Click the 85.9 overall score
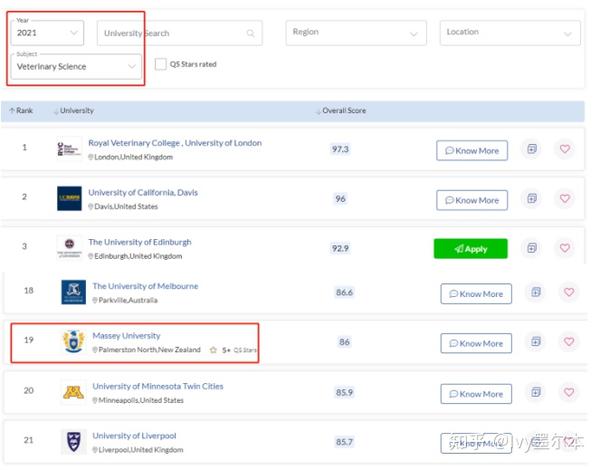 (x=344, y=392)
